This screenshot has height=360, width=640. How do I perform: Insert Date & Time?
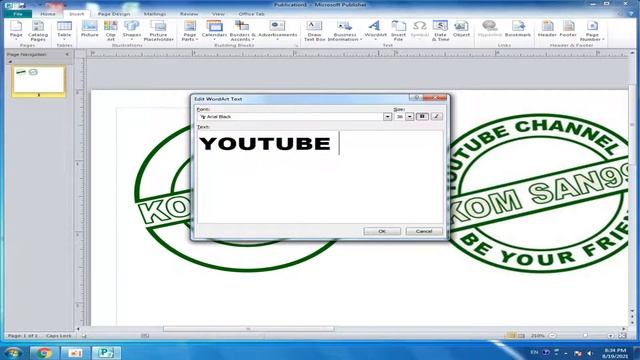coord(440,31)
